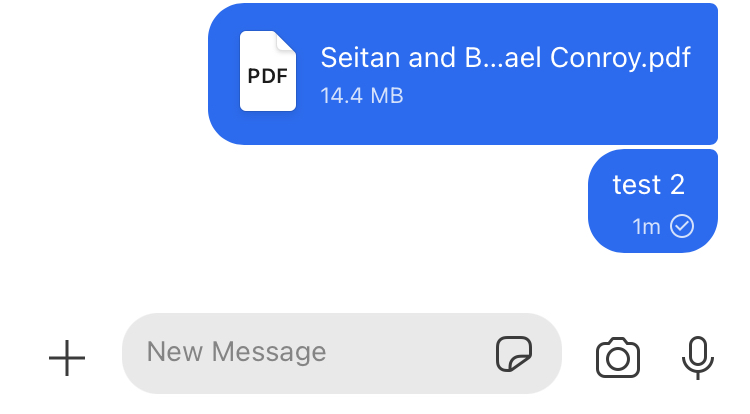Image resolution: width=750 pixels, height=414 pixels.
Task: Open the plus attachment menu
Action: click(67, 358)
